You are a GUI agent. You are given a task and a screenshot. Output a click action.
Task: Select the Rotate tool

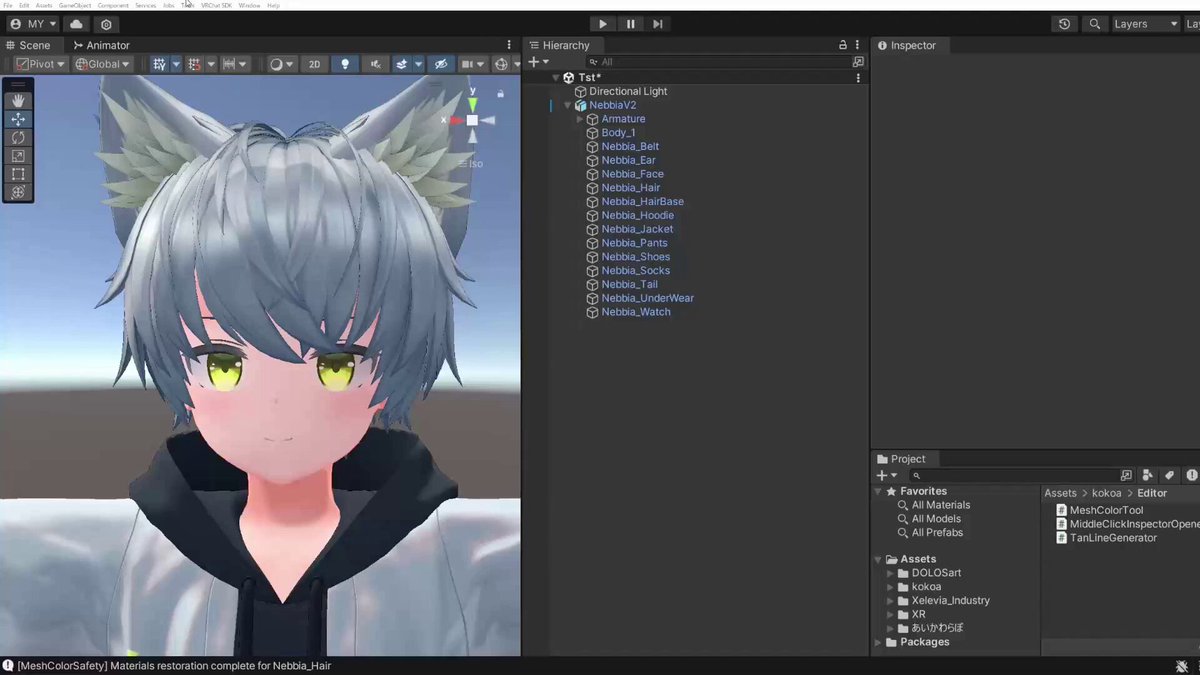point(18,137)
